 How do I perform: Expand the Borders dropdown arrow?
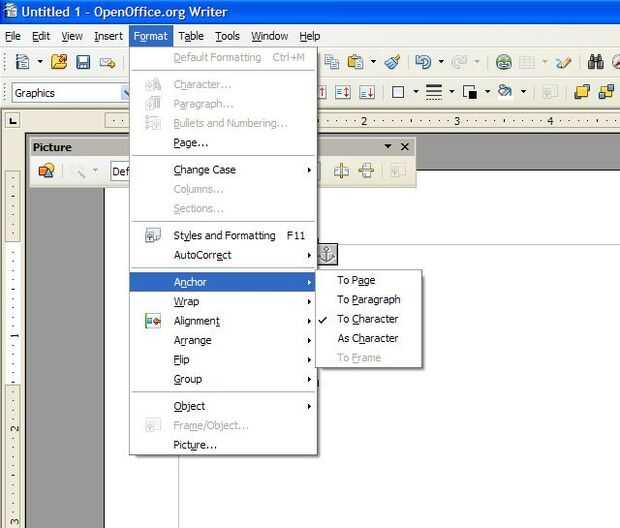(416, 92)
